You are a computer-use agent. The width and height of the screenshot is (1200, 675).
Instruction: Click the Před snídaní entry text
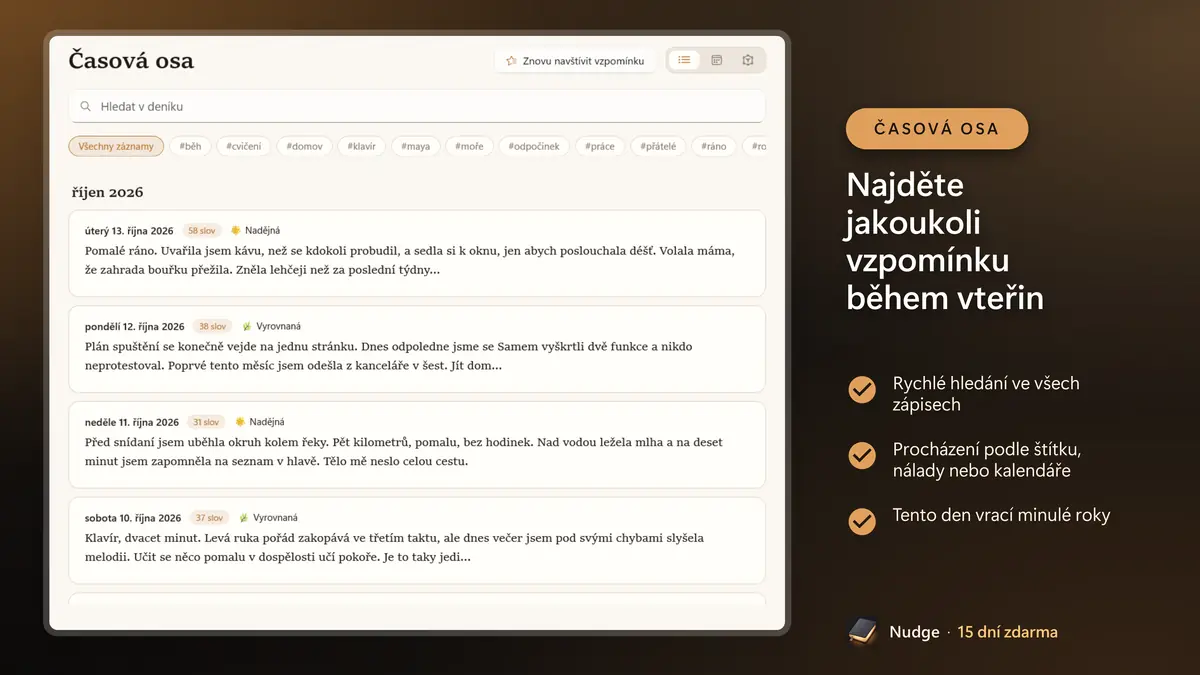[x=404, y=452]
